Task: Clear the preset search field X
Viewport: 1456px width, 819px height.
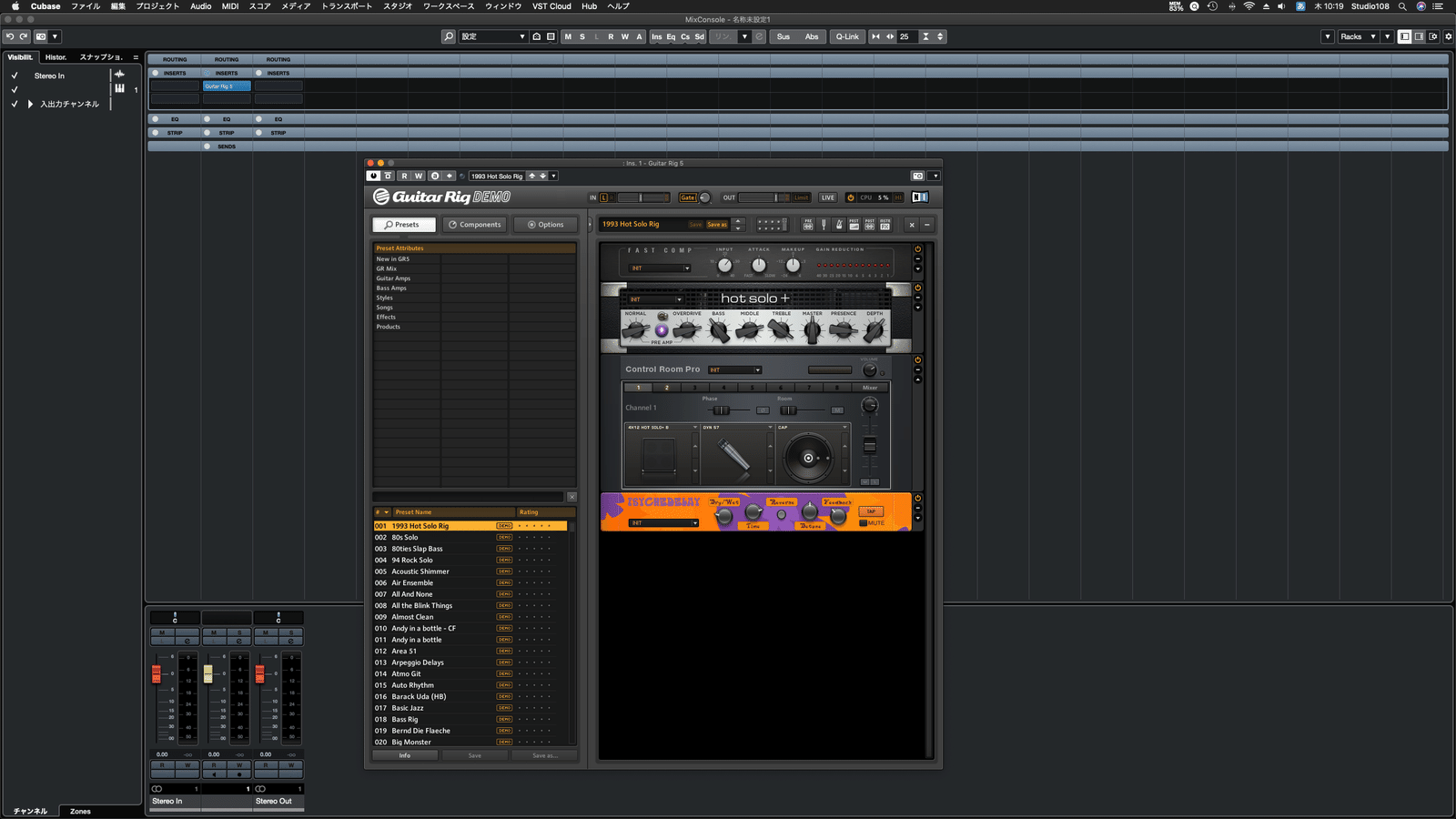Action: pos(571,497)
